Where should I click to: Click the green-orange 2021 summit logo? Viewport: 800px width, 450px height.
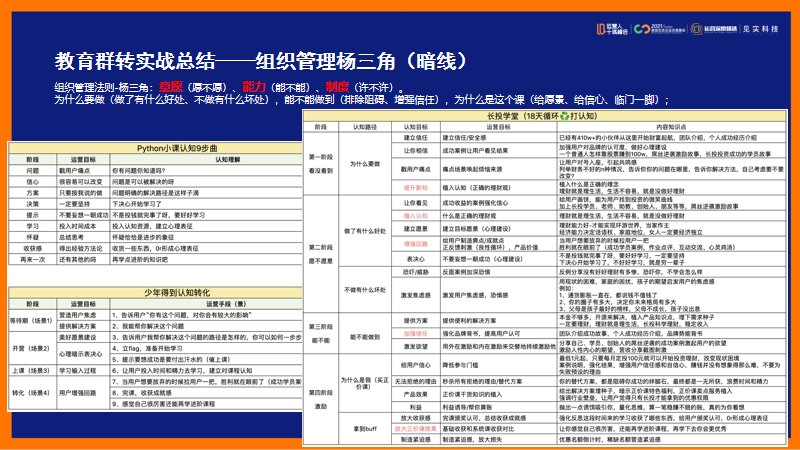pos(660,29)
